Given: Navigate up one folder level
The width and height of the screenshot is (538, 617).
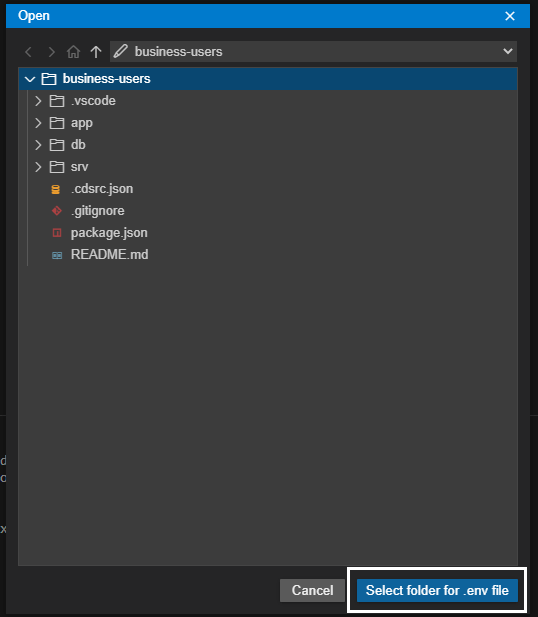Looking at the screenshot, I should [x=96, y=52].
